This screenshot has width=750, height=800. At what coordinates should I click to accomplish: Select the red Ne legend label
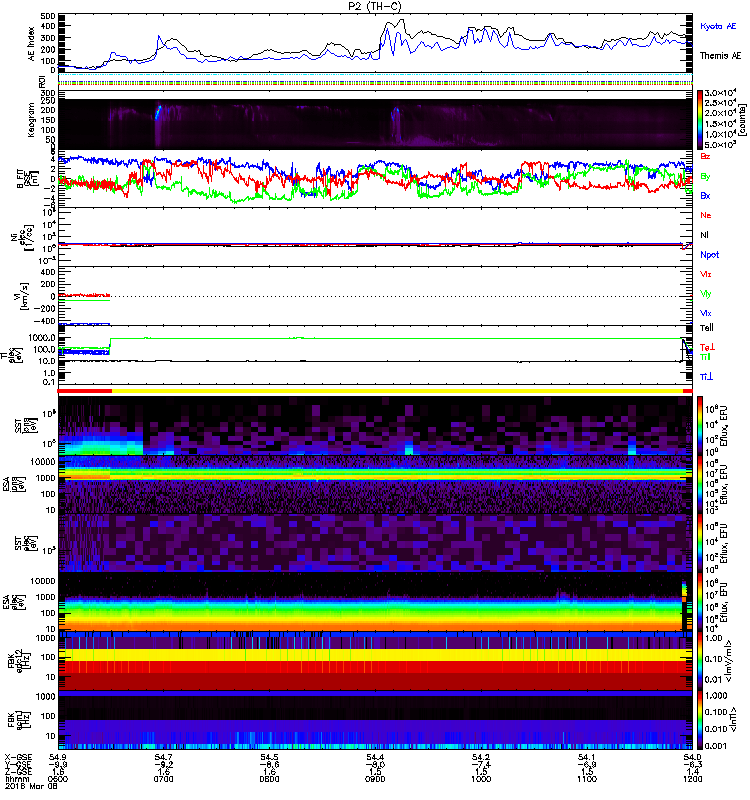pyautogui.click(x=706, y=215)
